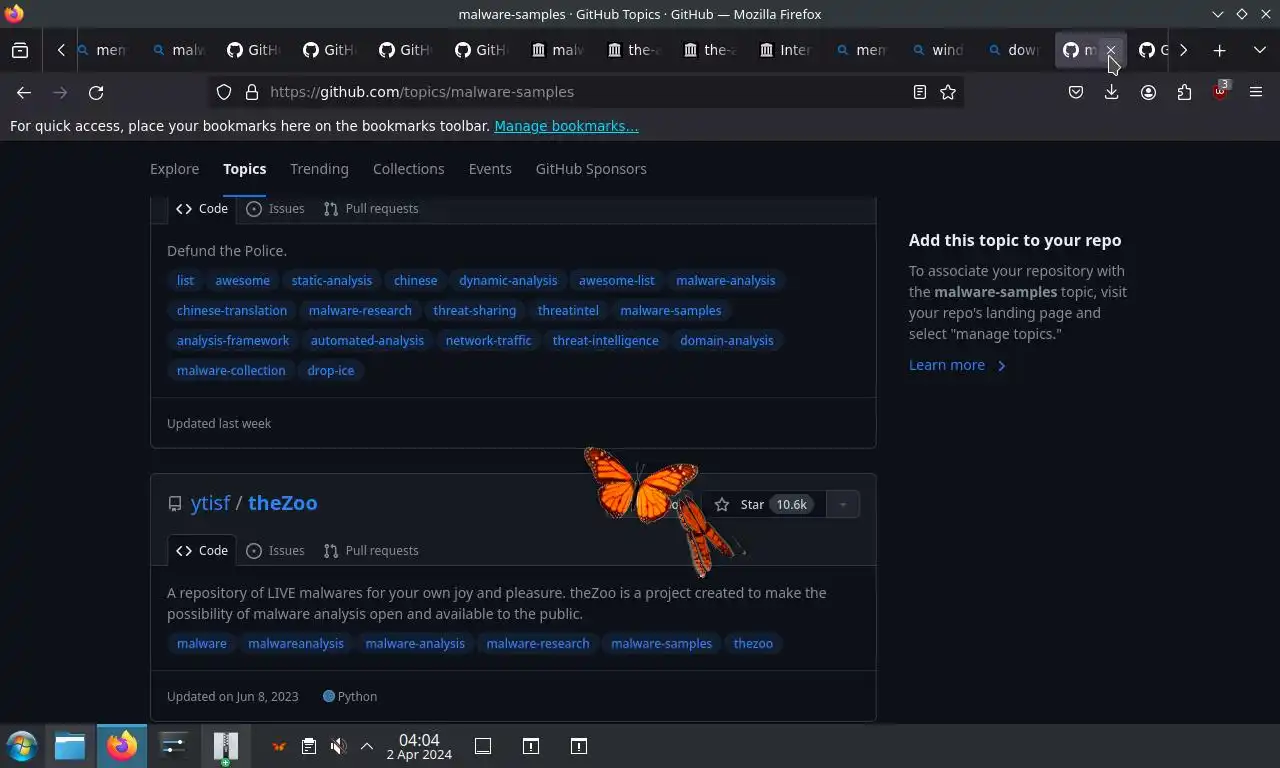Open the network-traffic topic tag

[x=488, y=341]
